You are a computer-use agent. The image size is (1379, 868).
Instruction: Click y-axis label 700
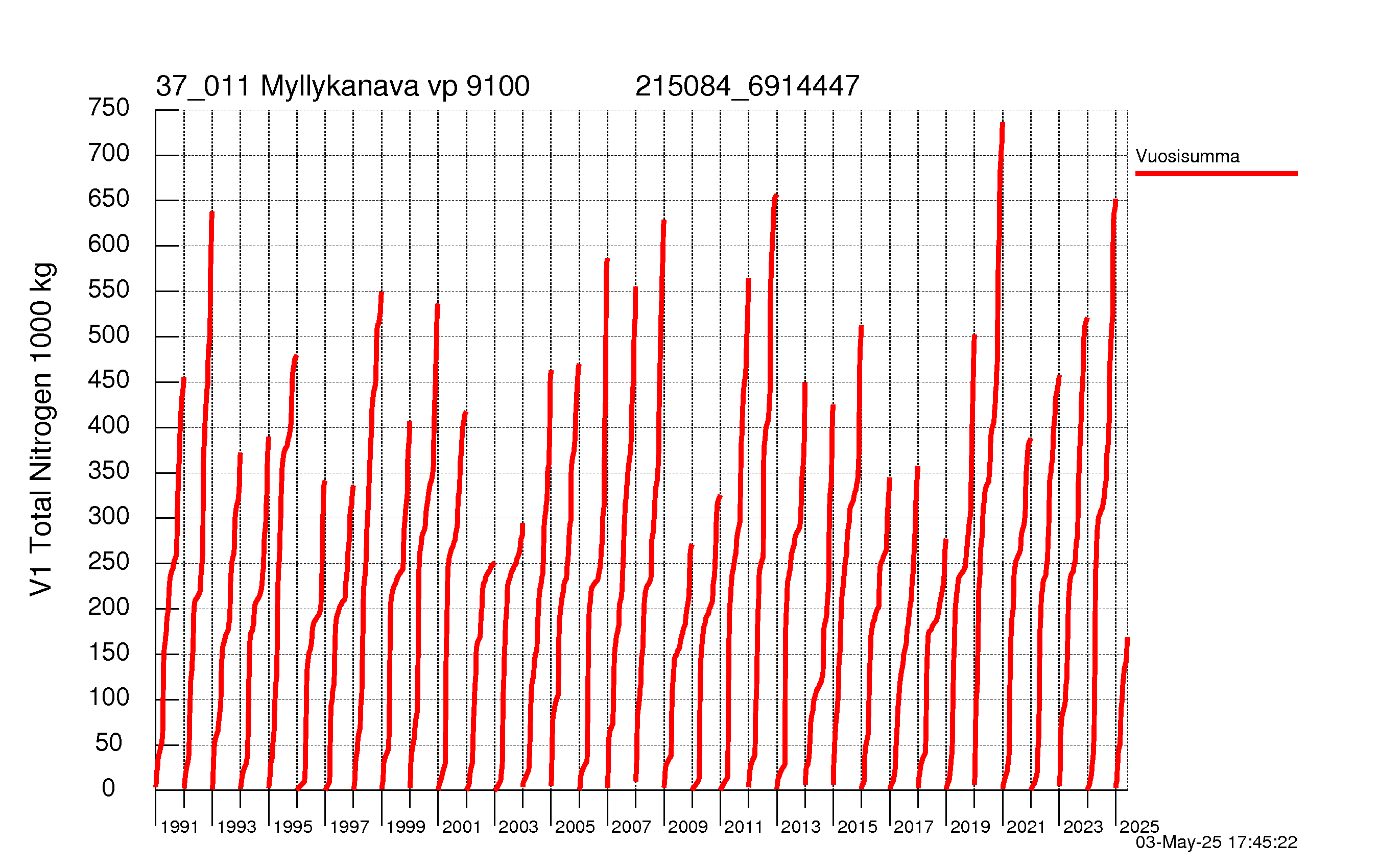click(x=109, y=154)
